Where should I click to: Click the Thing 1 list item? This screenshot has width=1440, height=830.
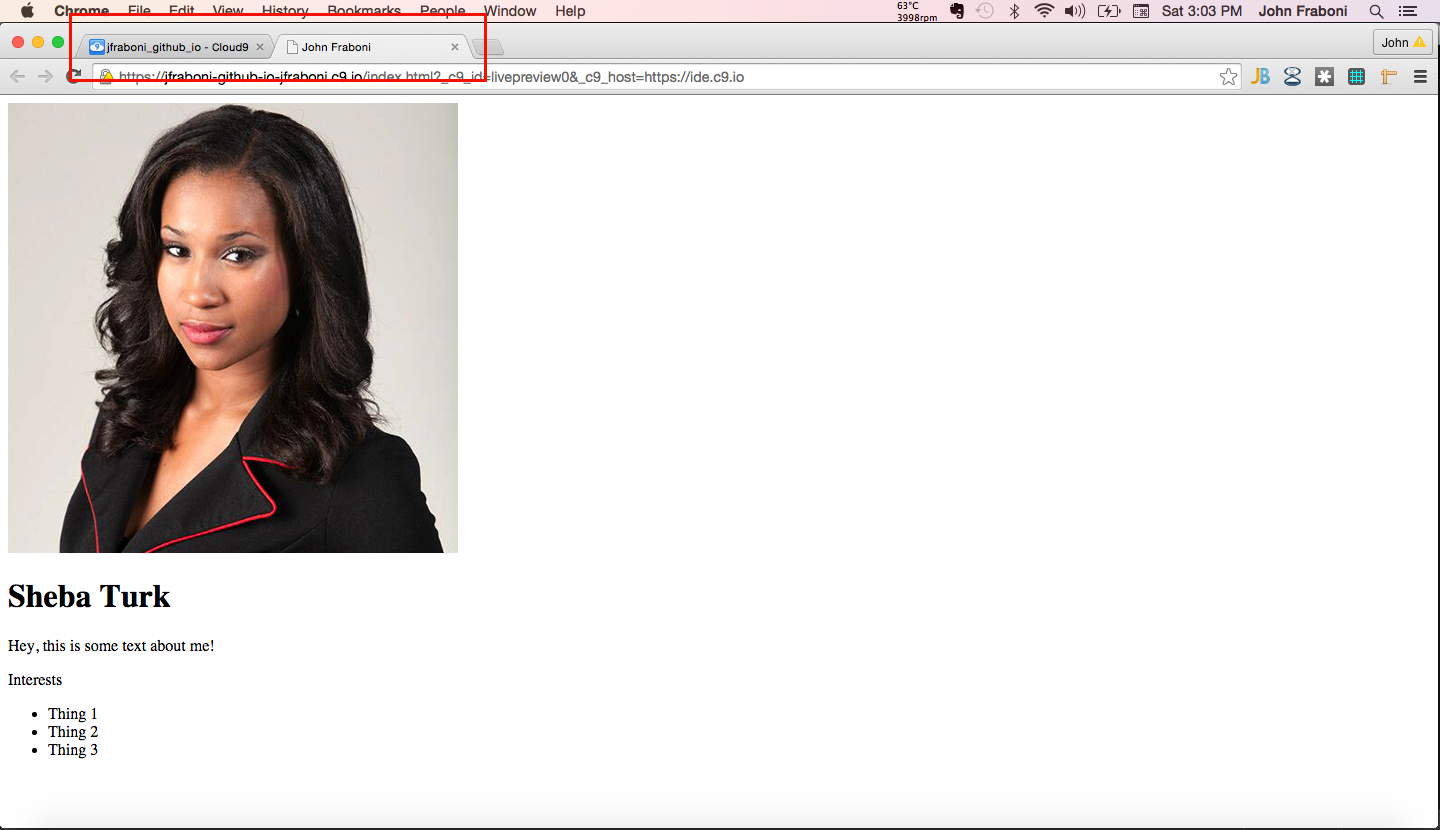73,714
